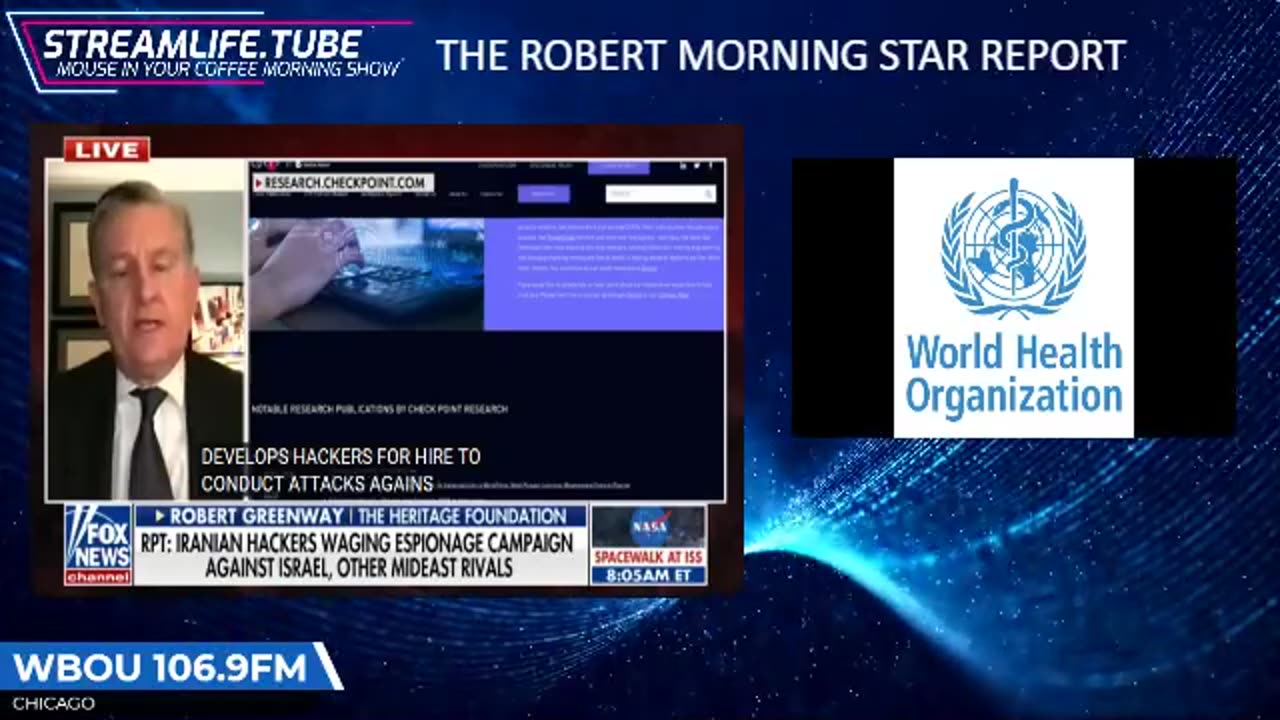Click the '8:05AM ET' time label
The height and width of the screenshot is (720, 1280).
(648, 576)
